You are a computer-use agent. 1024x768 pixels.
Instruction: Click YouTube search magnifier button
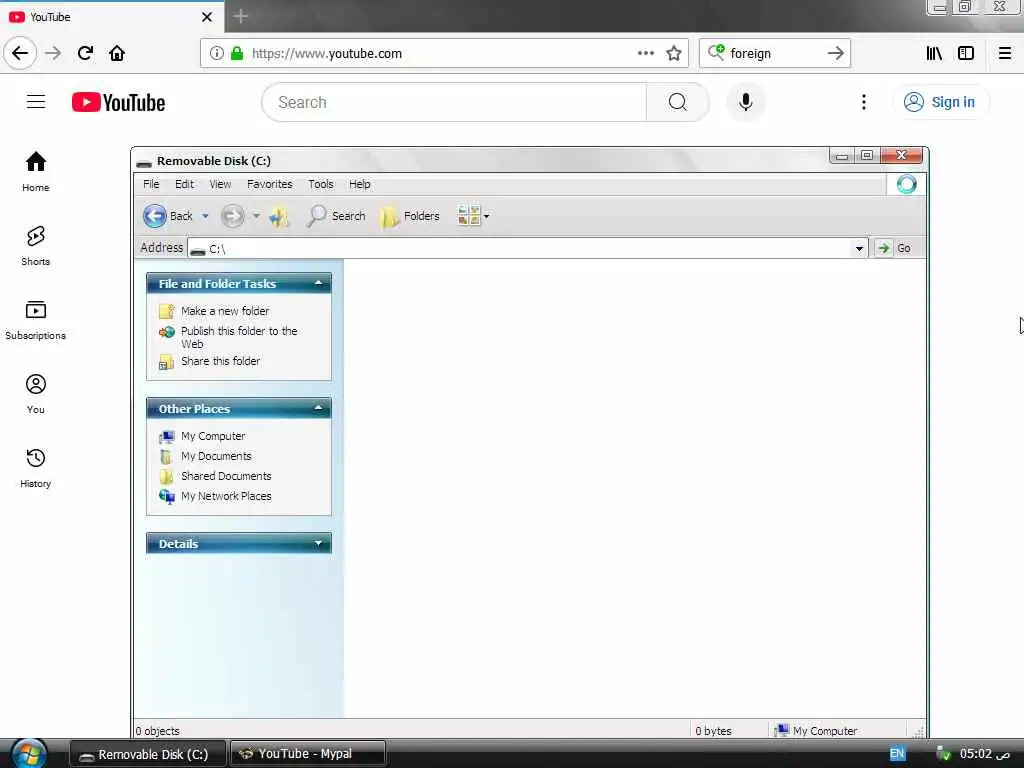click(677, 102)
